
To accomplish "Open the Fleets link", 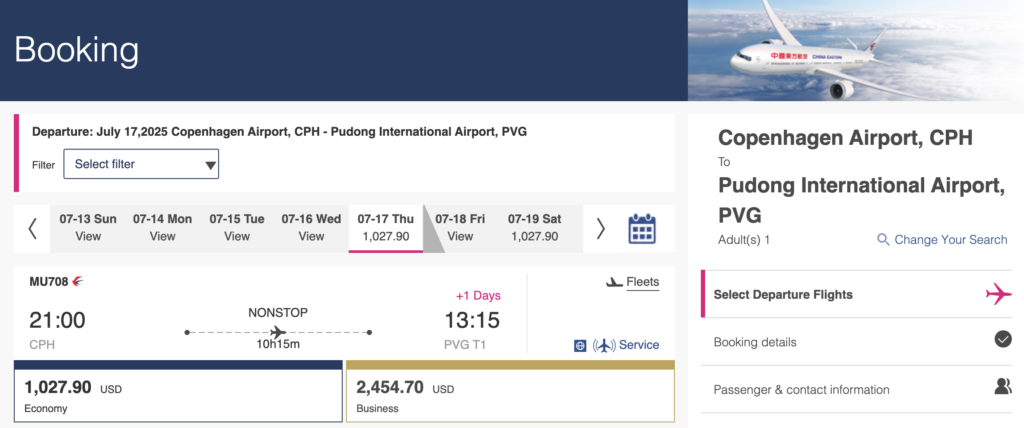I will [x=643, y=282].
